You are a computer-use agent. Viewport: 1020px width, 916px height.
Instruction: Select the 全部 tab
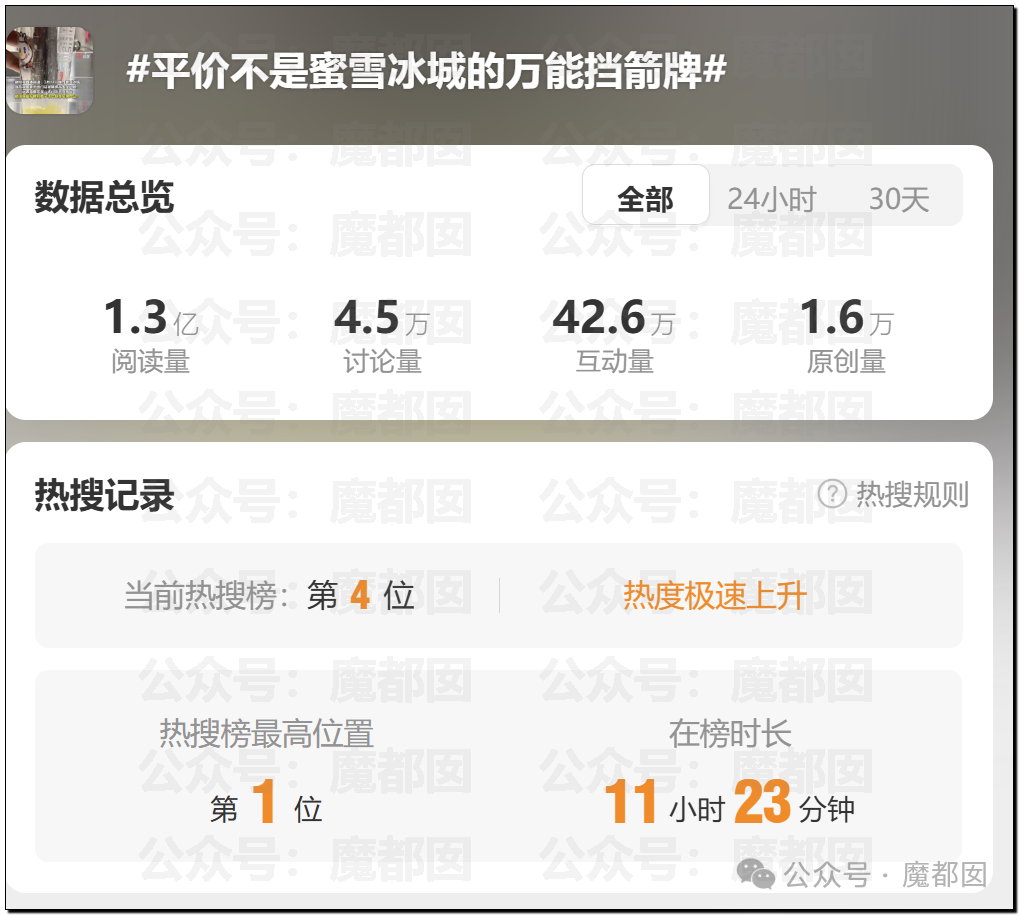[645, 195]
